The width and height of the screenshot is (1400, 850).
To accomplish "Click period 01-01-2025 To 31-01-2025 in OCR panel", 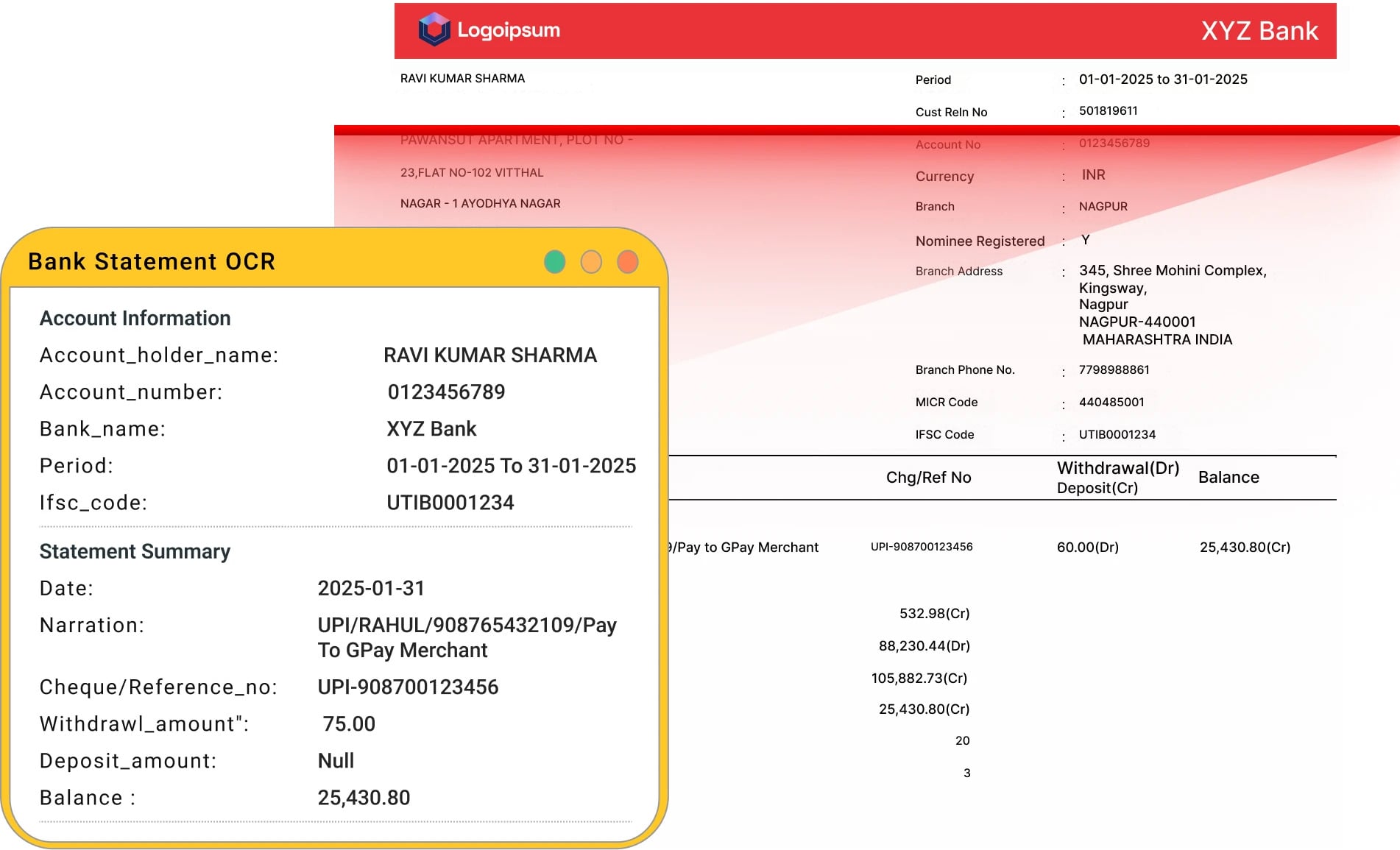I will pos(512,465).
